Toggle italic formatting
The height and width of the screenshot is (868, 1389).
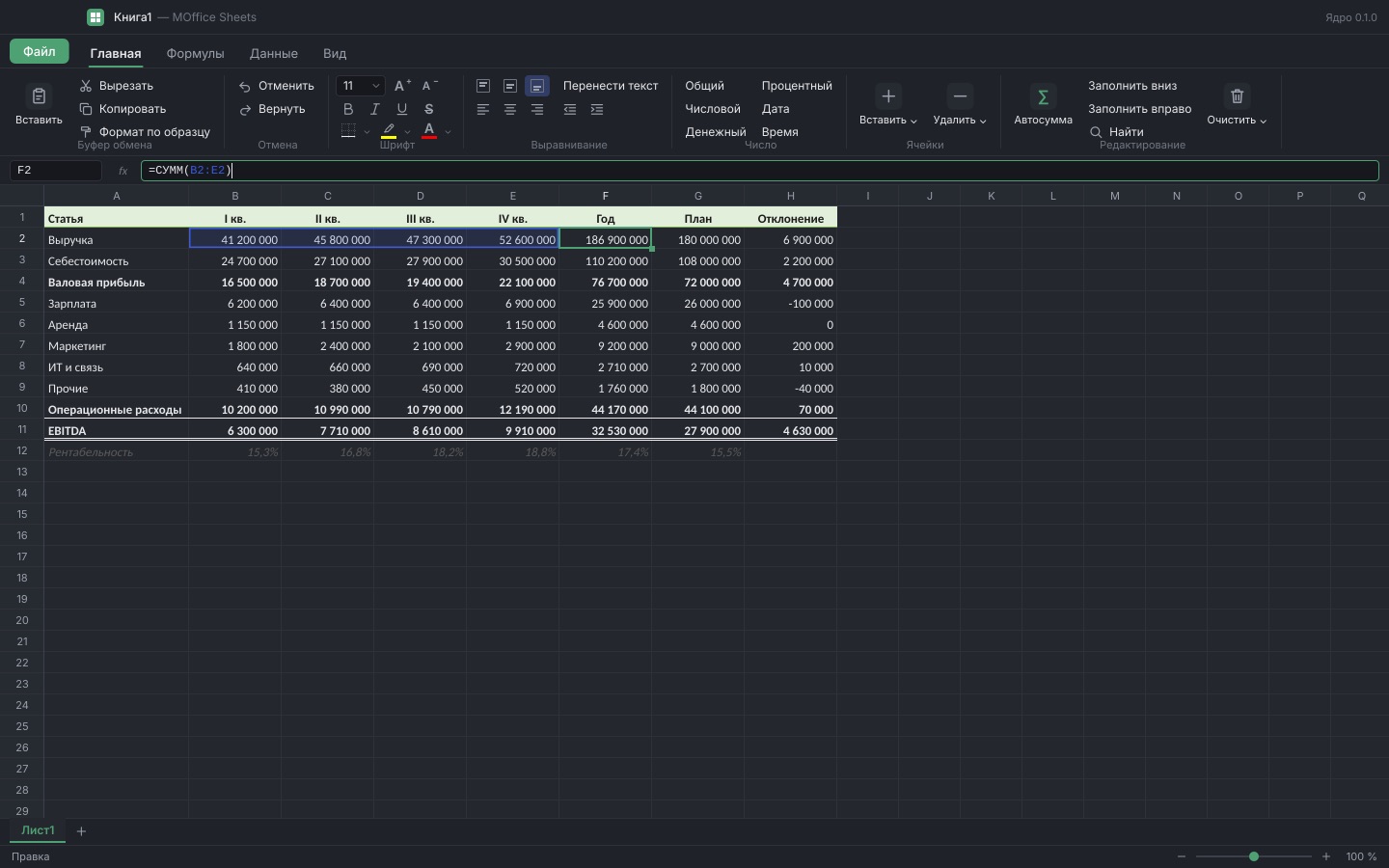point(375,109)
